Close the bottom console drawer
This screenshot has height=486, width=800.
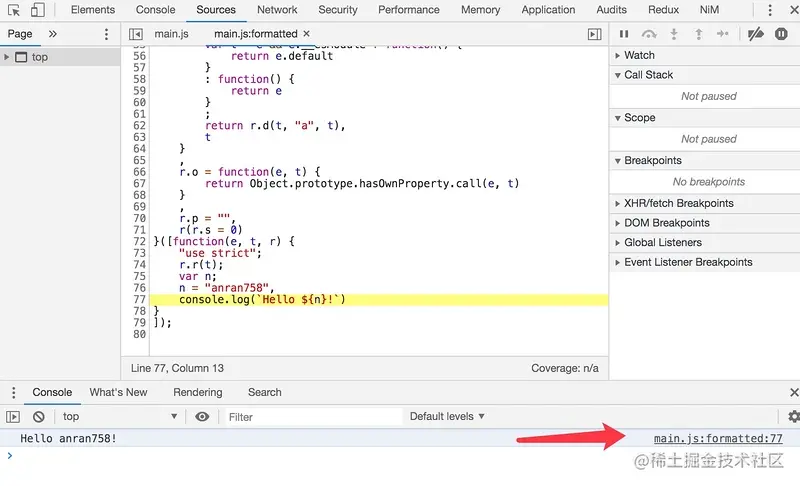794,392
